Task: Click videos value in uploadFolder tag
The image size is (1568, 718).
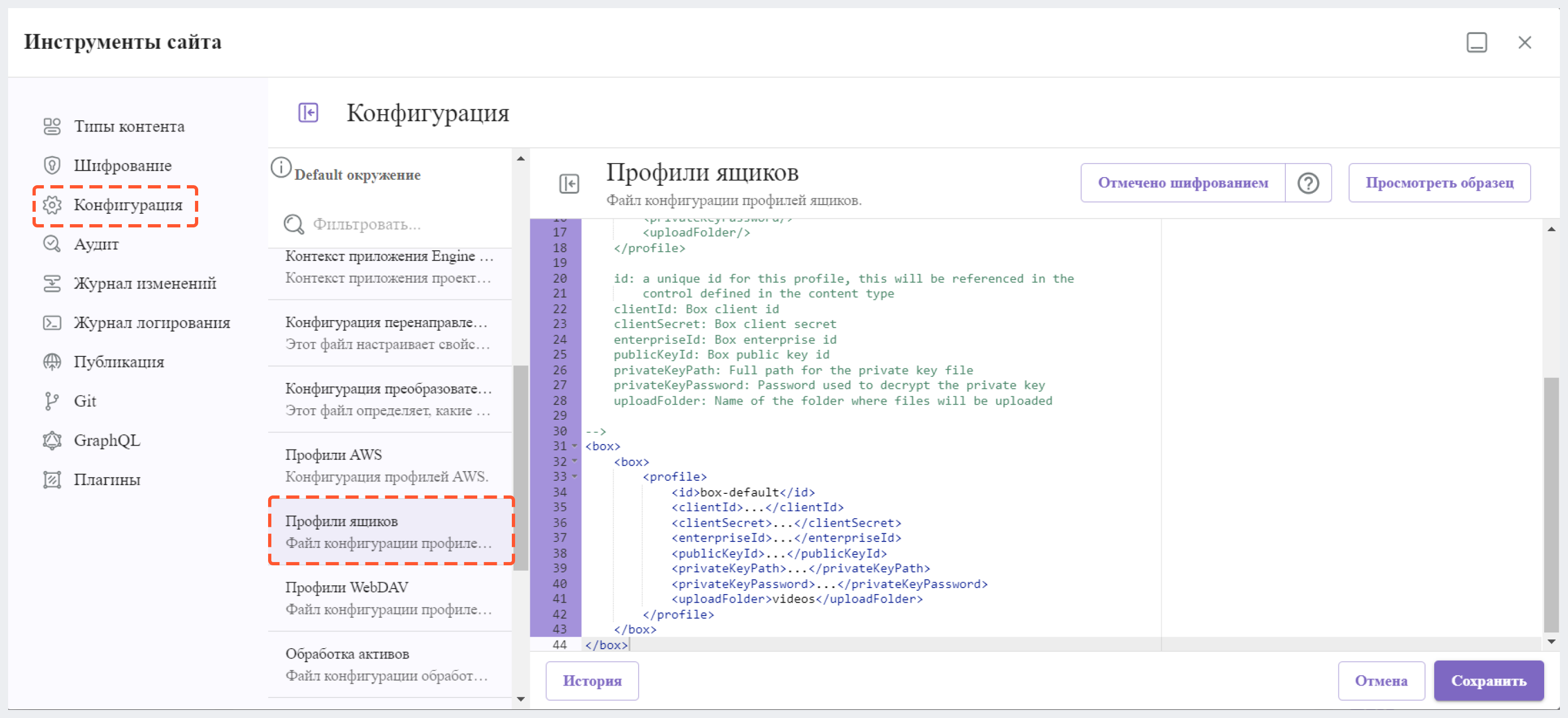Action: pyautogui.click(x=793, y=599)
